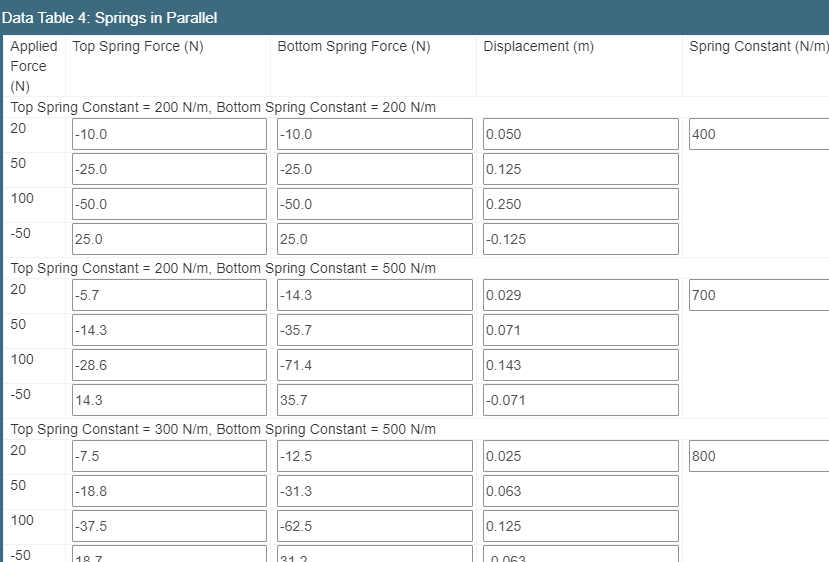The width and height of the screenshot is (829, 562).
Task: Click the Top Spring Force field showing 14.3
Action: tap(169, 400)
